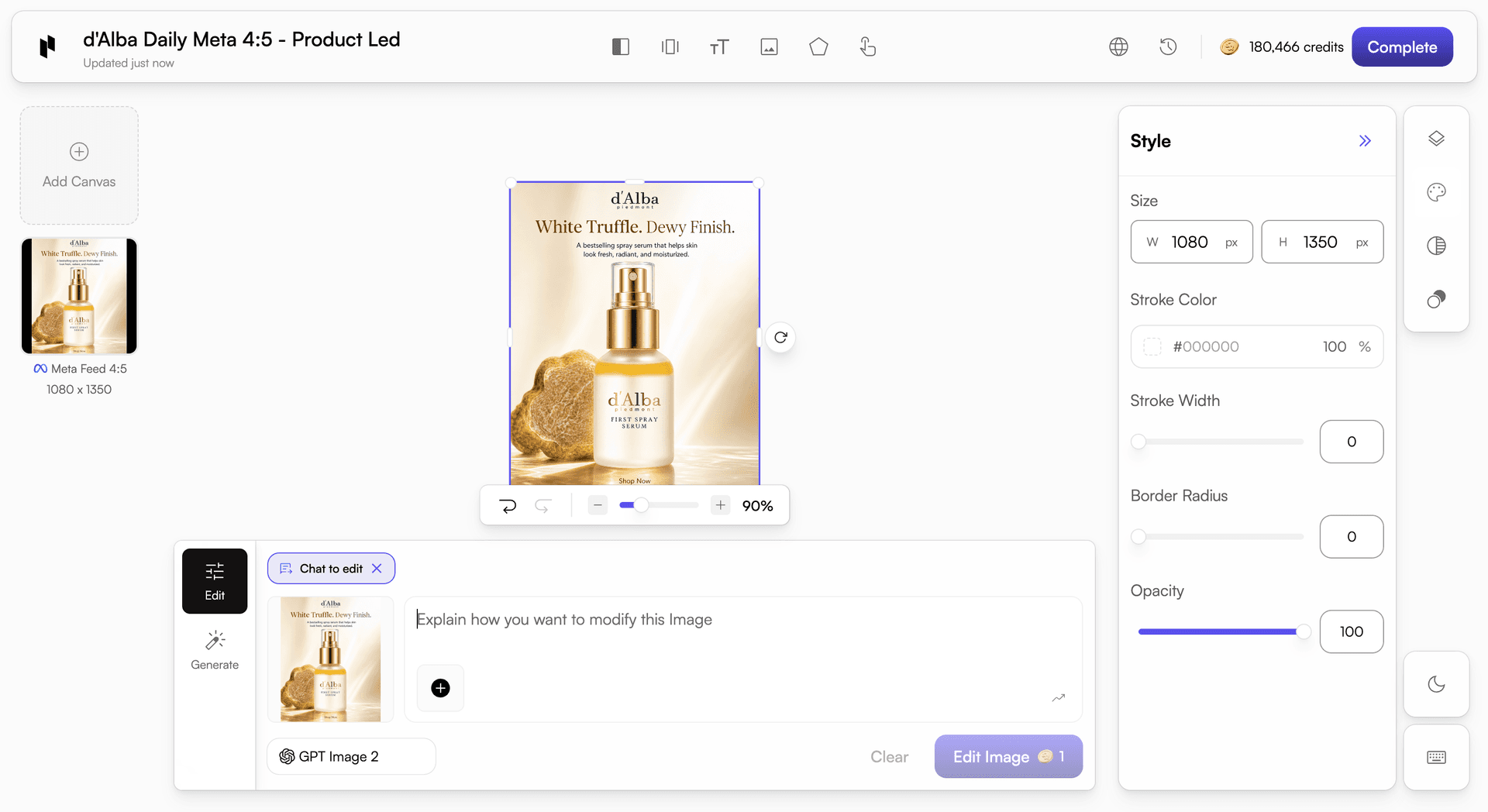This screenshot has height=812, width=1488.
Task: Open the globe language icon
Action: (x=1118, y=47)
